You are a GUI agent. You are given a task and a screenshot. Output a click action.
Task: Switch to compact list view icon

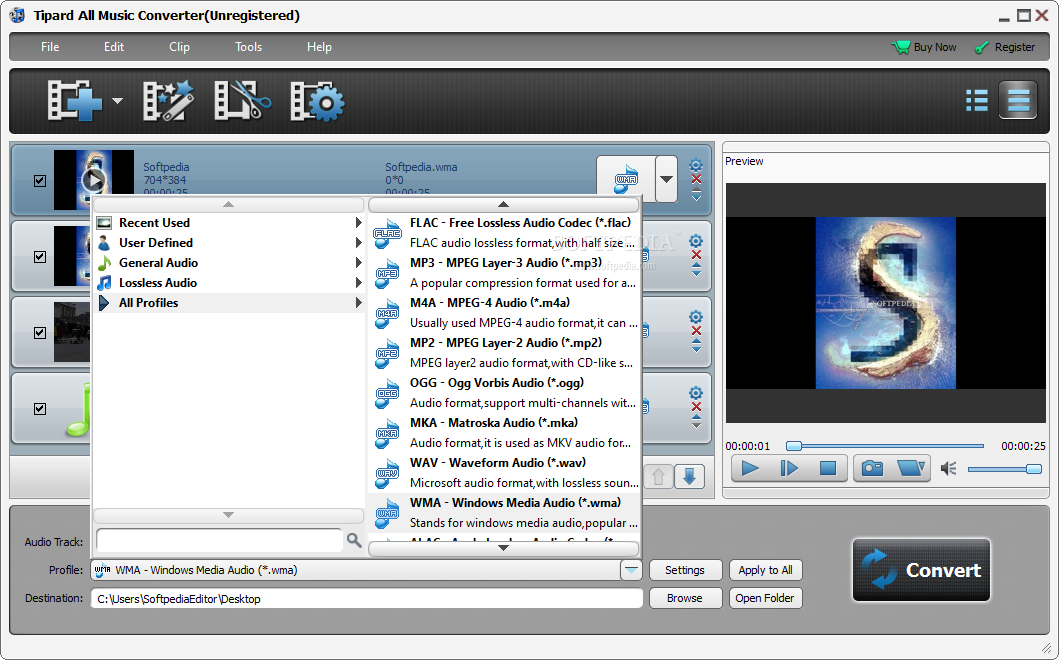[977, 101]
